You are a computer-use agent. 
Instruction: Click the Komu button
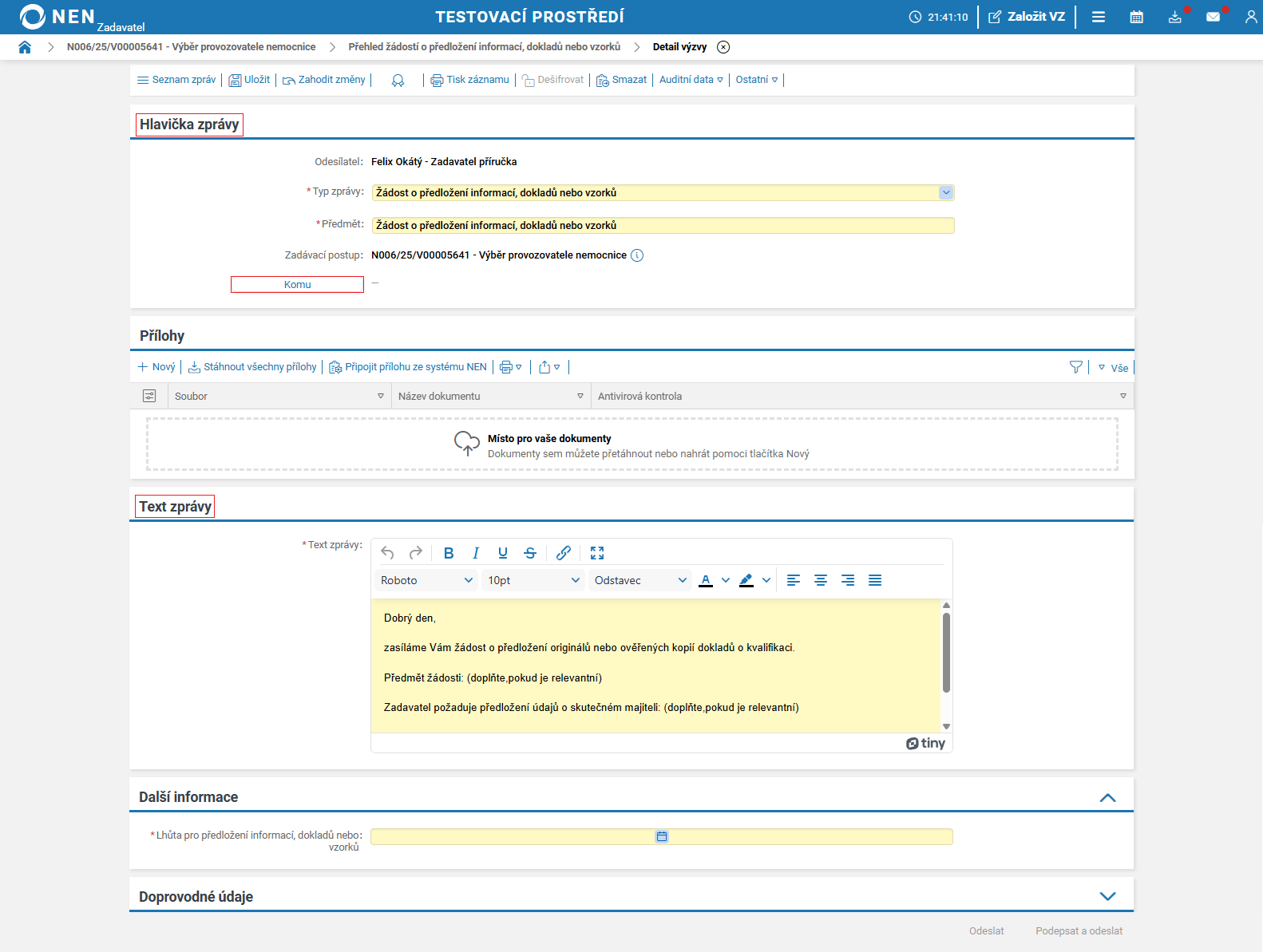297,285
